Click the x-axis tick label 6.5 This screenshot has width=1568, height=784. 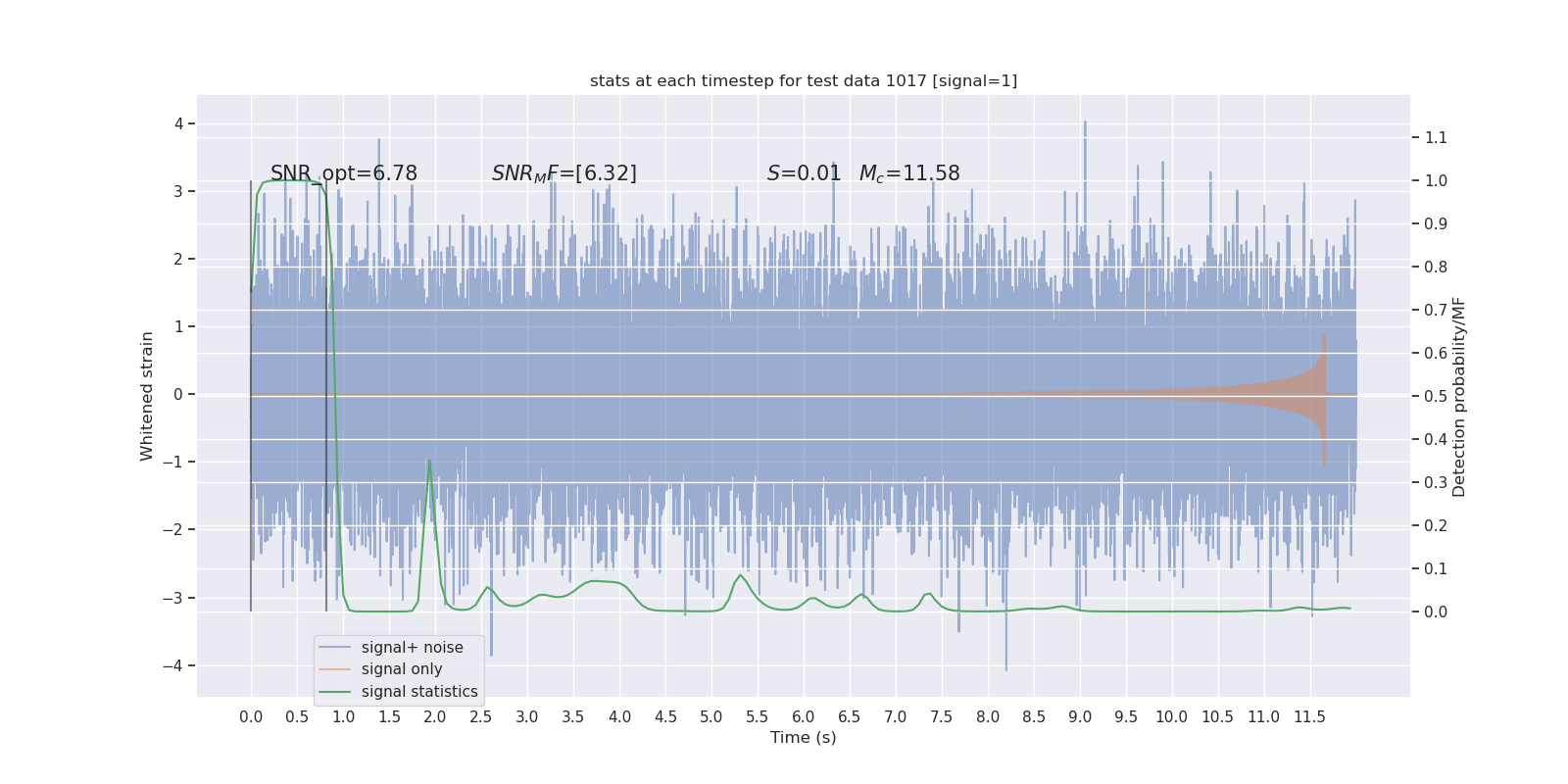[850, 716]
